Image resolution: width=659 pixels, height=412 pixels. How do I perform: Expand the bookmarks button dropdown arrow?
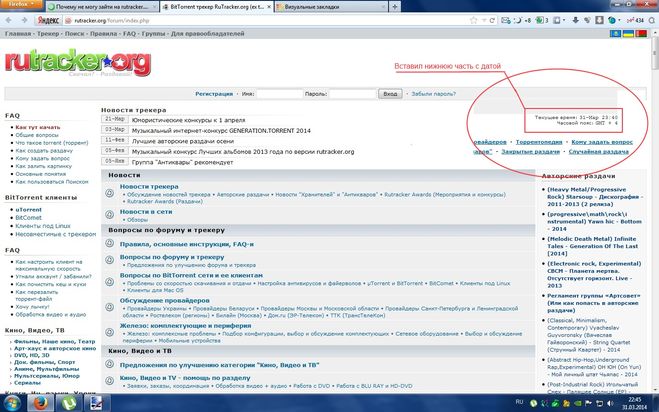pyautogui.click(x=564, y=20)
